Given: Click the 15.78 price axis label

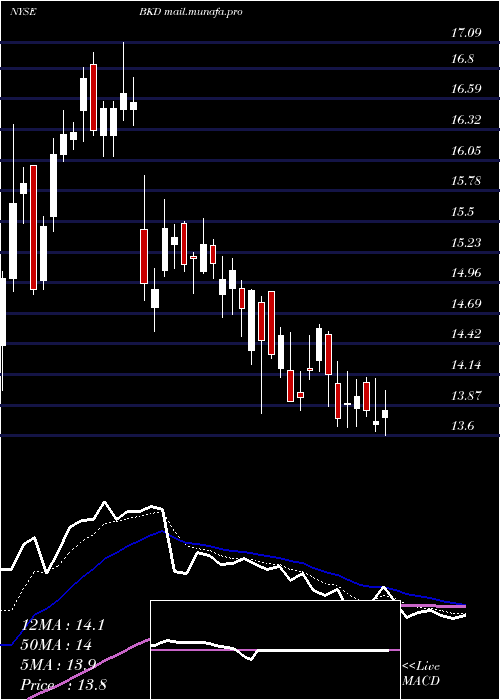Looking at the screenshot, I should (x=466, y=181).
